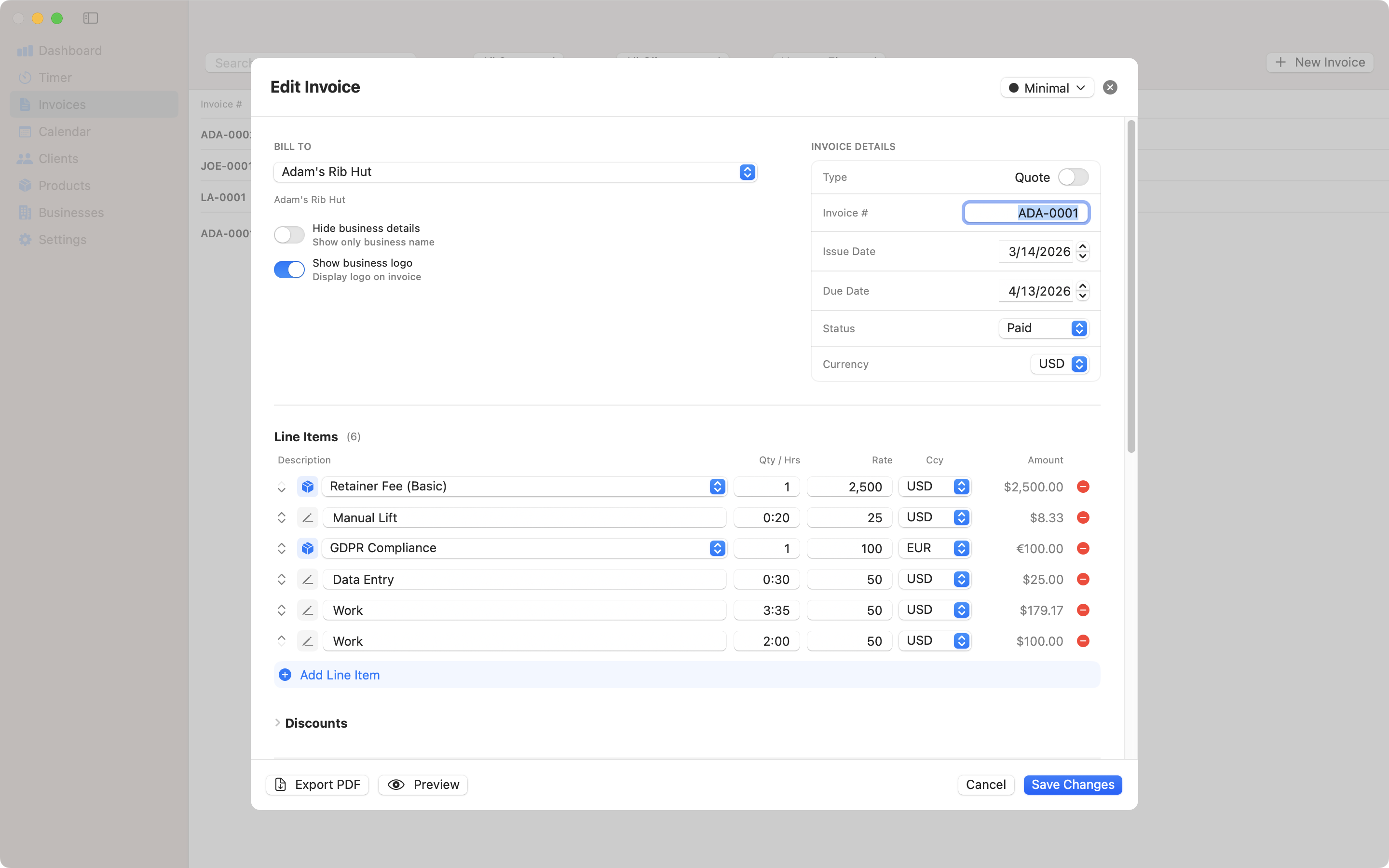Delete the Manual Lift line item
Image resolution: width=1389 pixels, height=868 pixels.
click(1083, 518)
